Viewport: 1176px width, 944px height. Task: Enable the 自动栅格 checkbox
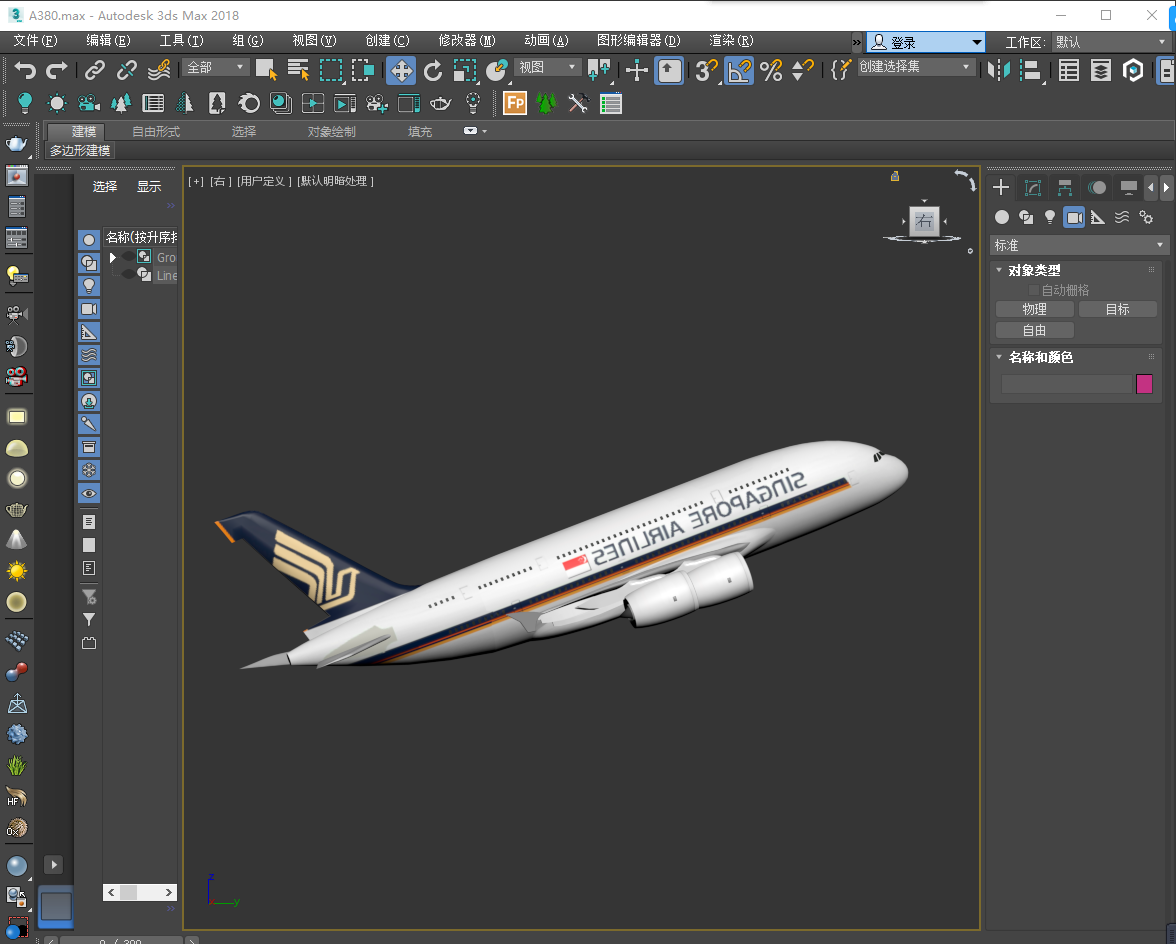[x=1034, y=289]
